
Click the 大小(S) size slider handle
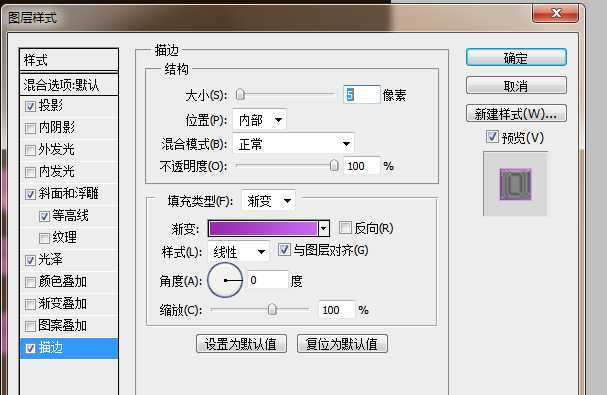pyautogui.click(x=240, y=94)
